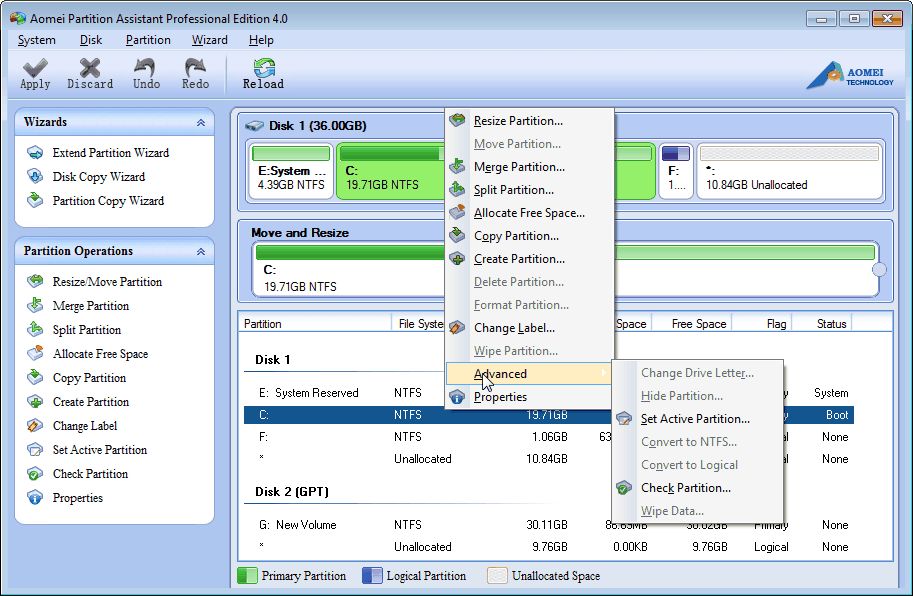Click the Free Space column header
913x596 pixels.
pyautogui.click(x=692, y=324)
